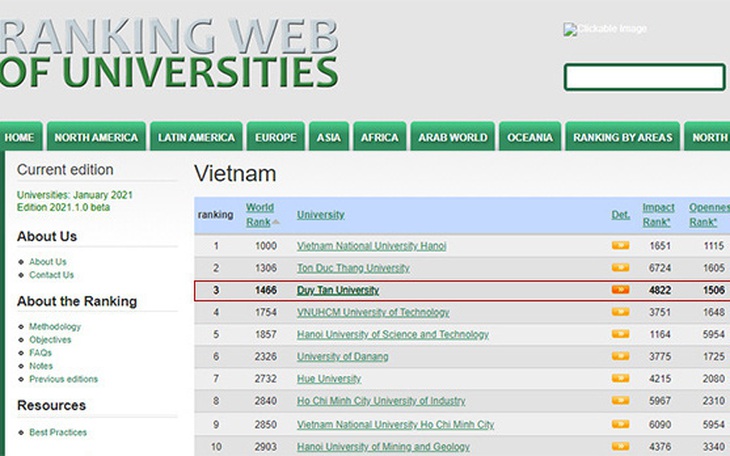This screenshot has height=456, width=730.
Task: Open details icon for Ton Duc Thang University
Action: pos(620,267)
